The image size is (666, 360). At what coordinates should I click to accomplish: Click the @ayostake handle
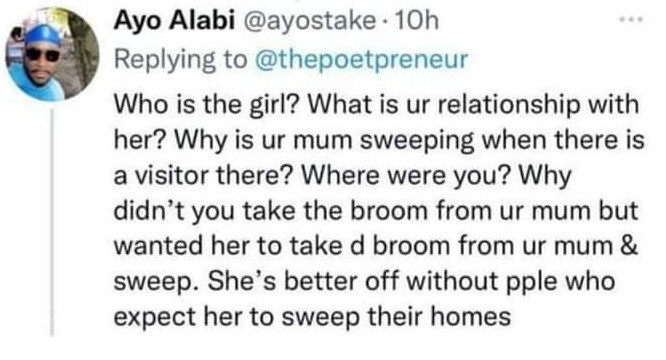click(310, 21)
